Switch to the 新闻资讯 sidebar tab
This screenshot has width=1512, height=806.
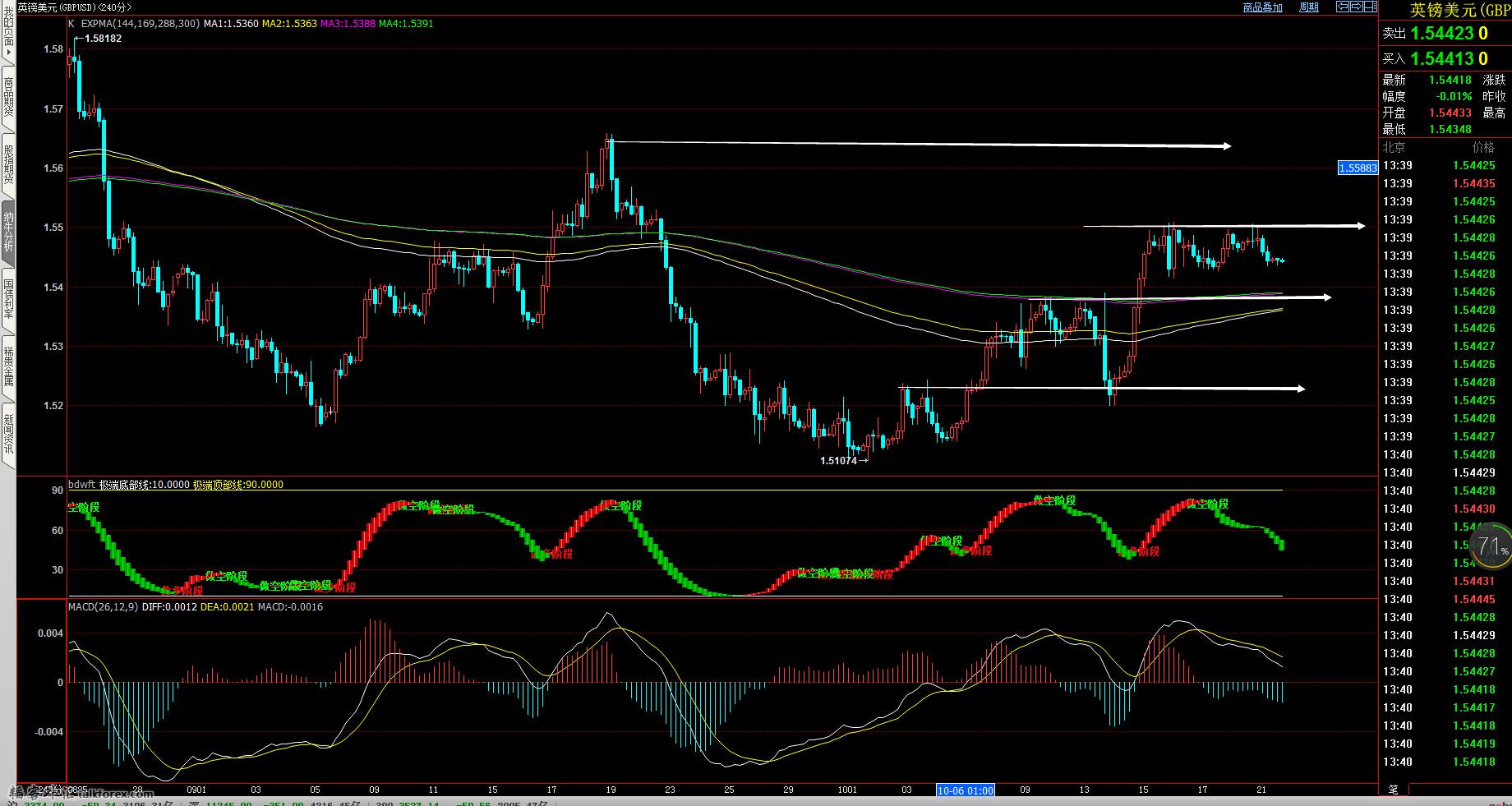click(8, 434)
